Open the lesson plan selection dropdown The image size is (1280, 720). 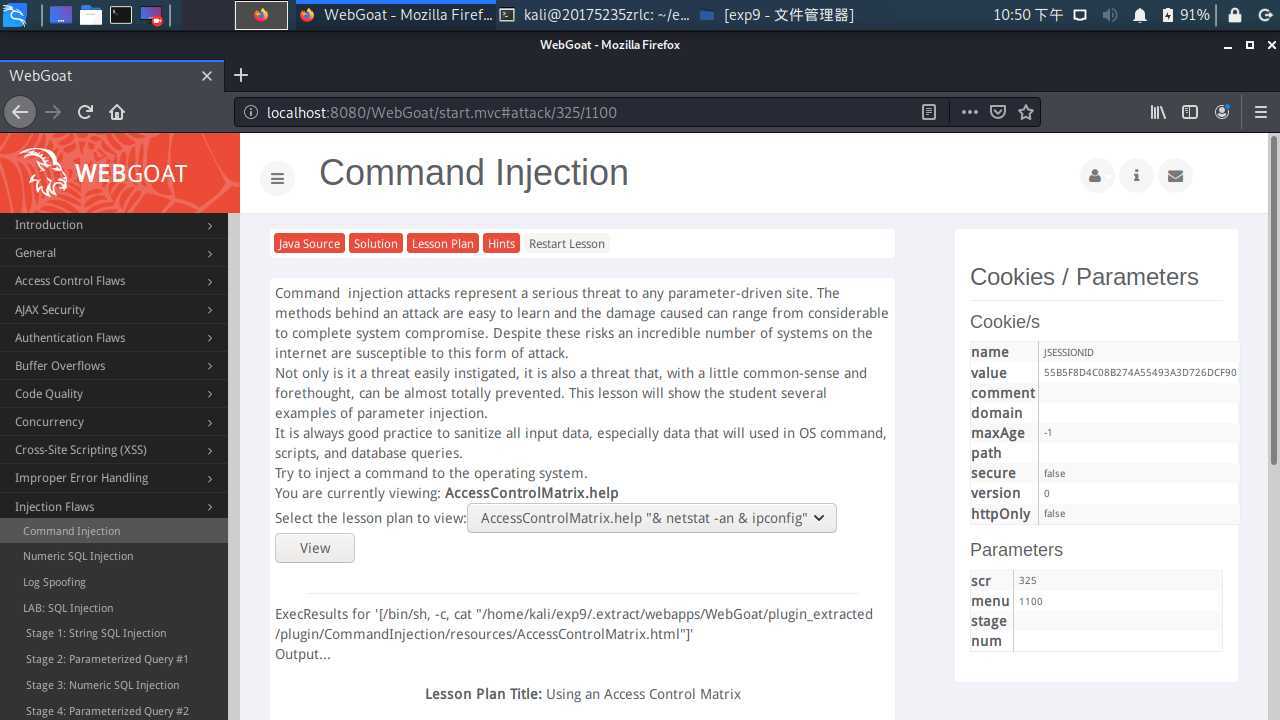point(652,518)
